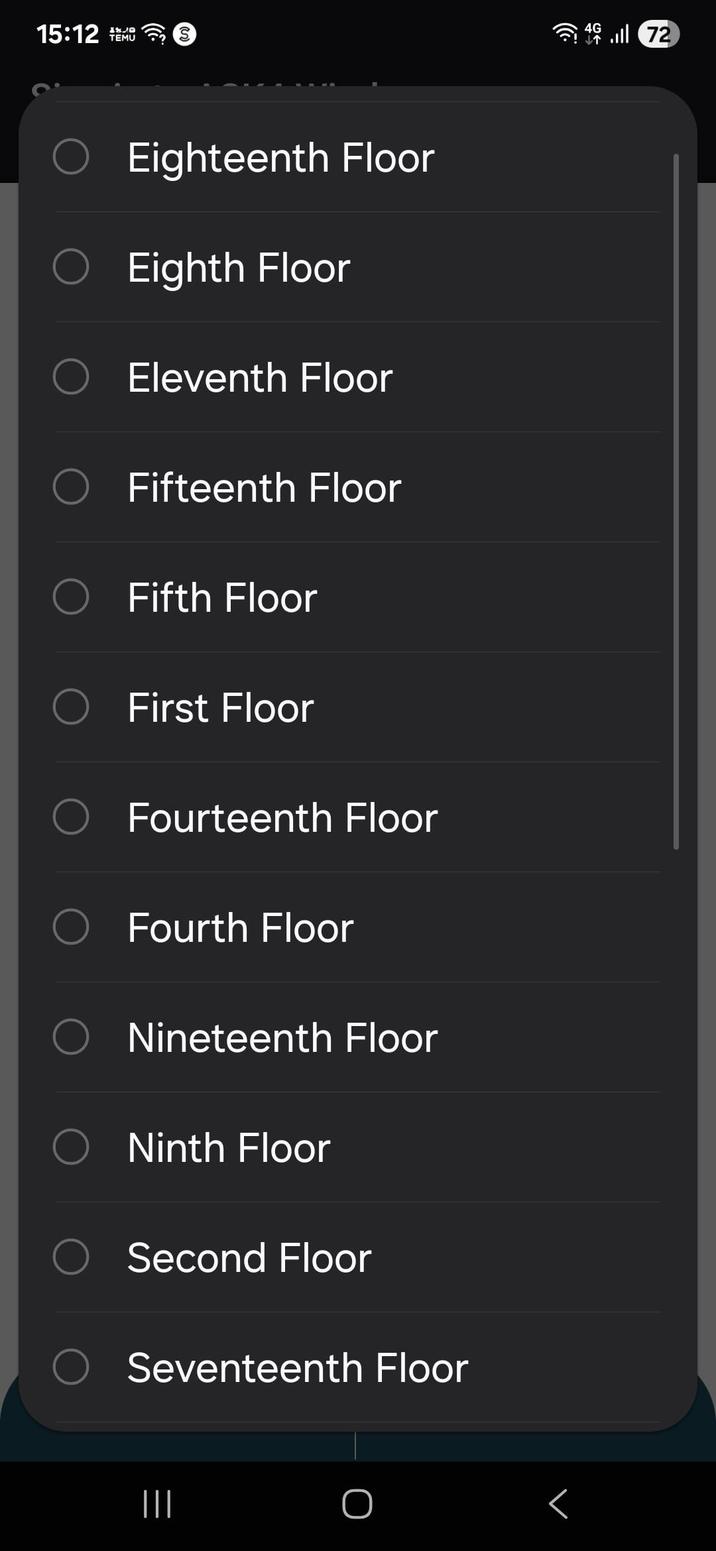
Task: Select the Eighteenth Floor radio button
Action: (x=70, y=156)
